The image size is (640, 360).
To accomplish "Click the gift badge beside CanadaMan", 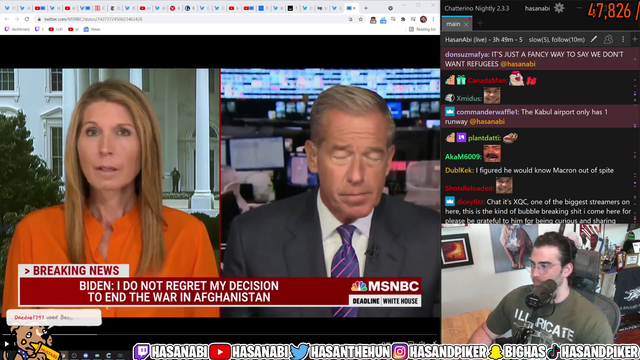I will pyautogui.click(x=461, y=80).
